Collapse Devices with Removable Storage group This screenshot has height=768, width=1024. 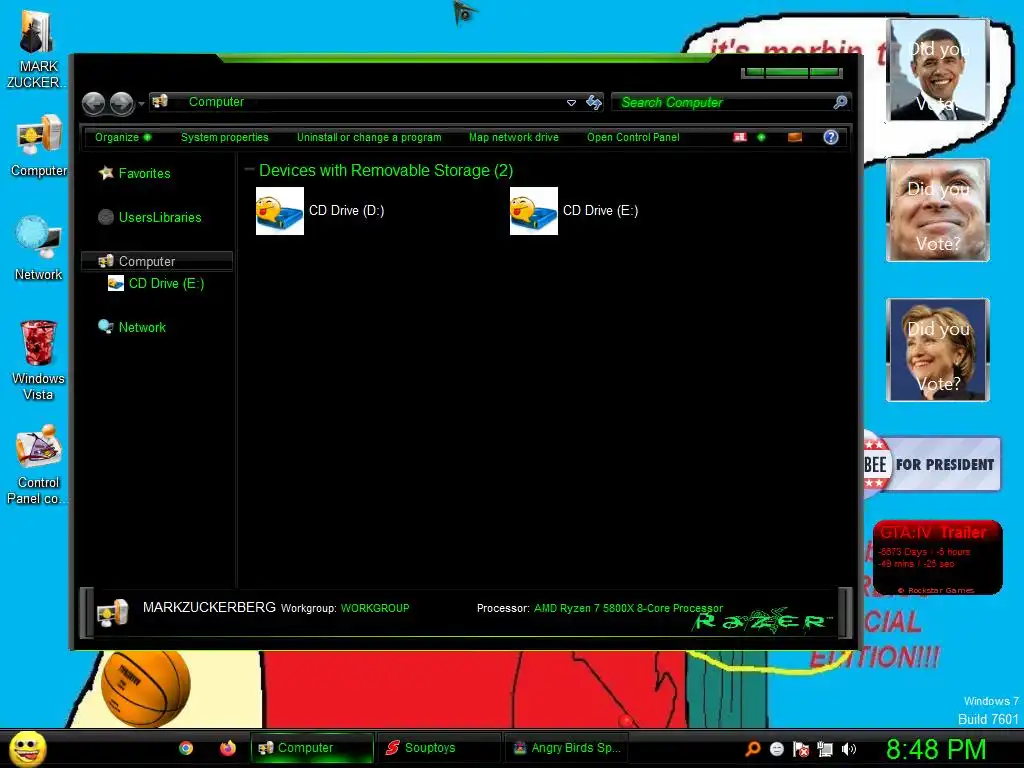coord(249,170)
